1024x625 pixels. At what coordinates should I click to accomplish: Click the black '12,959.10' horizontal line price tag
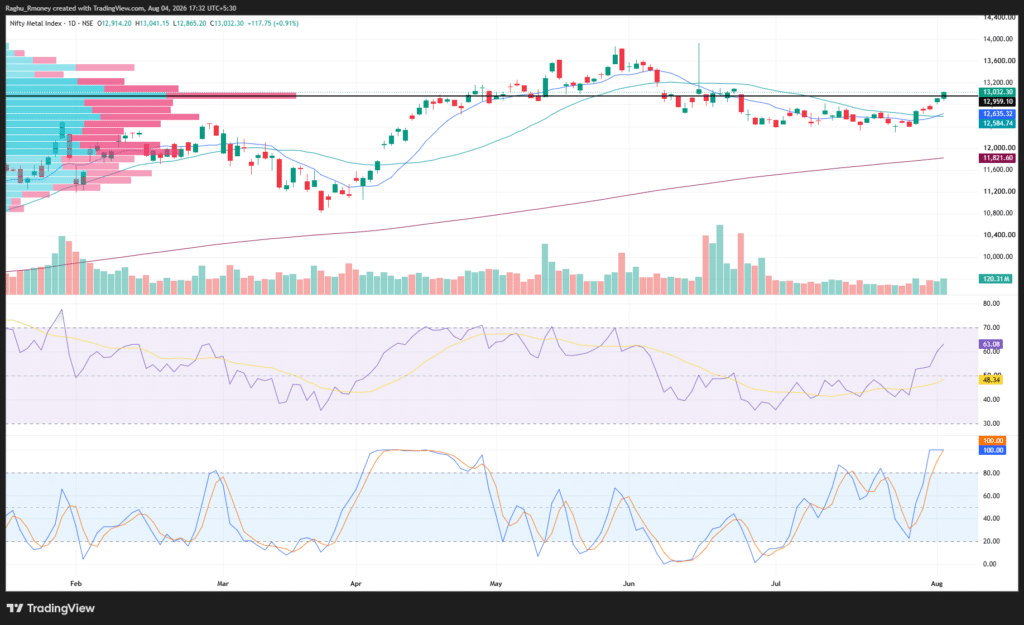997,101
